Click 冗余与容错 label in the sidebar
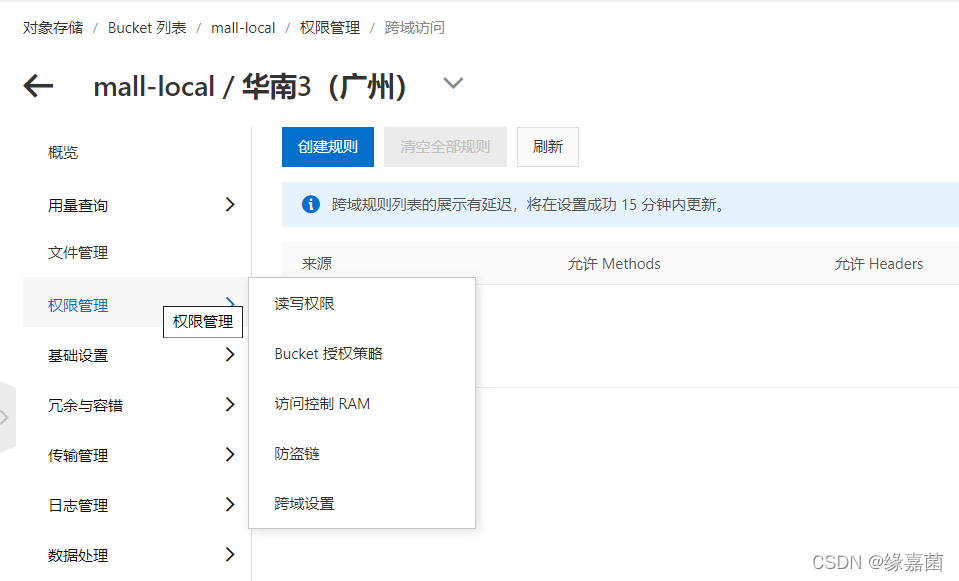The image size is (959, 581). coord(86,405)
